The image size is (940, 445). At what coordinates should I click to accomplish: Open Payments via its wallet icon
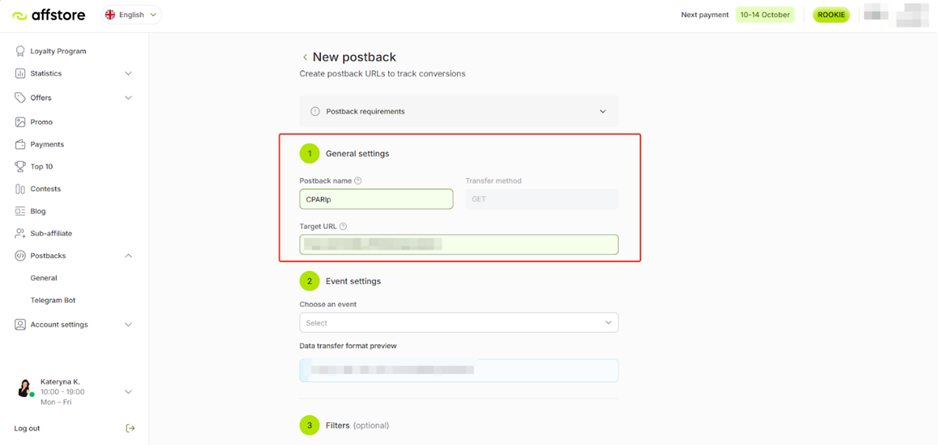pyautogui.click(x=20, y=144)
